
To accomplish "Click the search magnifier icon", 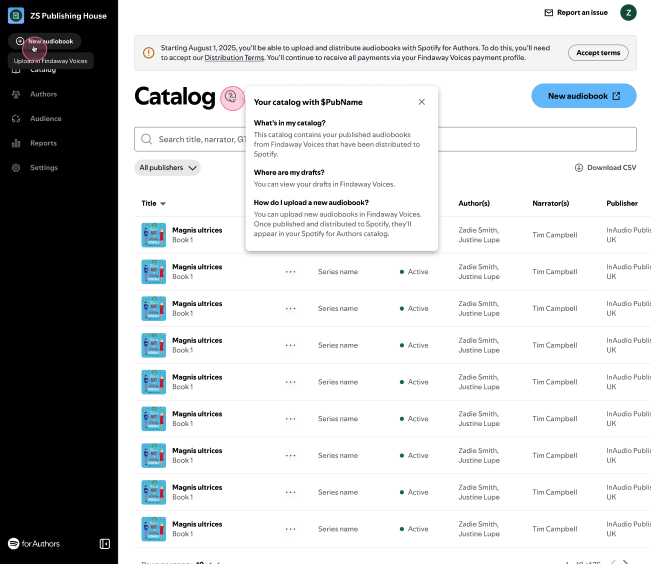I will 147,139.
